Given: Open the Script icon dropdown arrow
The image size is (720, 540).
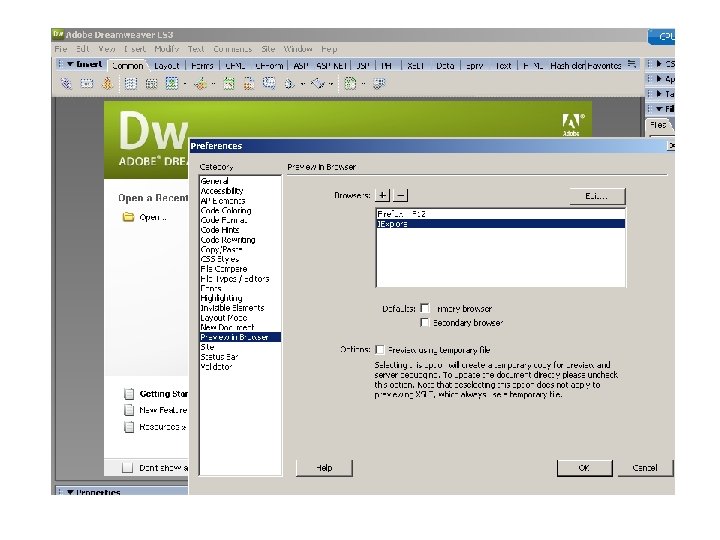Looking at the screenshot, I should pyautogui.click(x=331, y=84).
